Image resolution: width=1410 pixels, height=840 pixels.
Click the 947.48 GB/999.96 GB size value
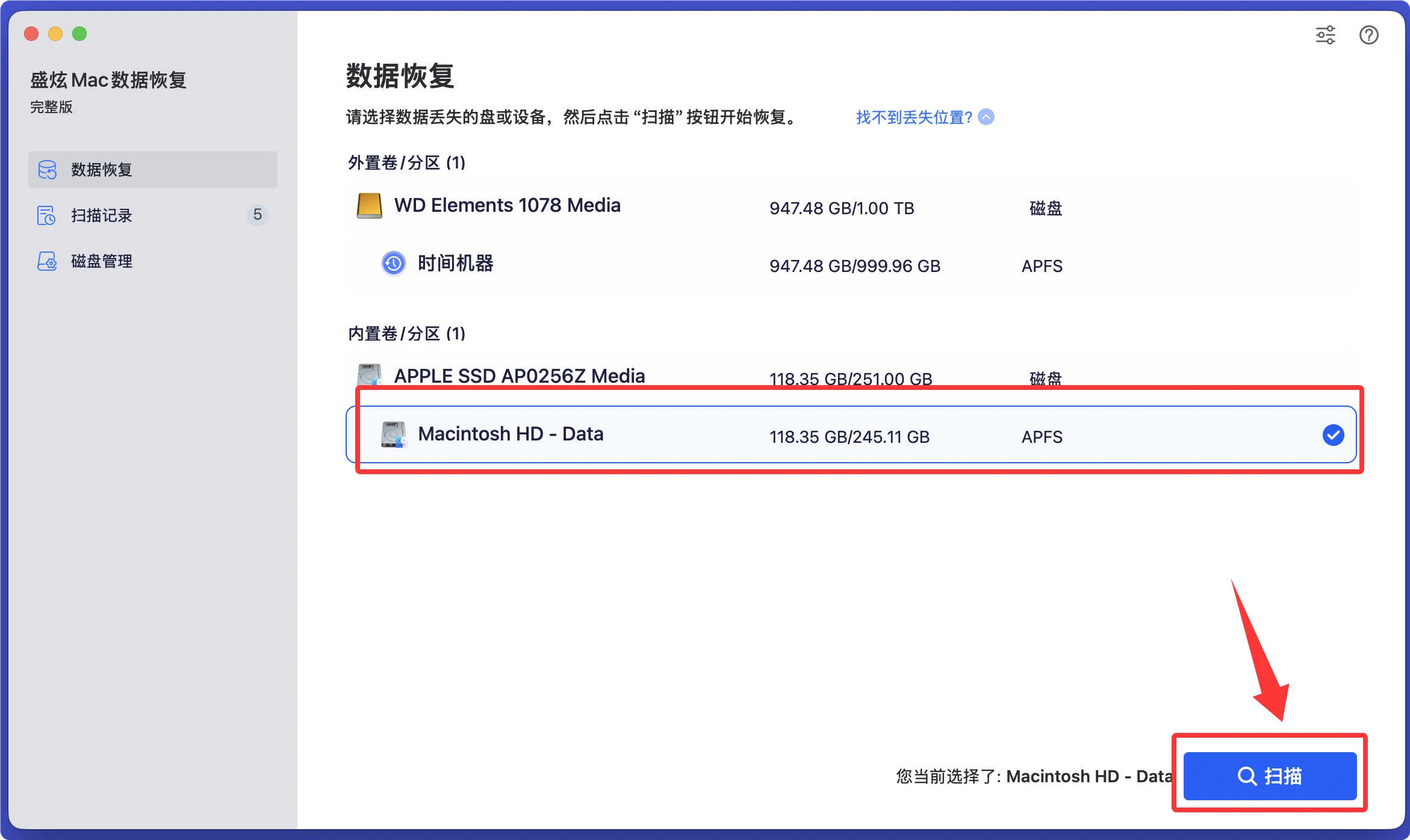855,266
